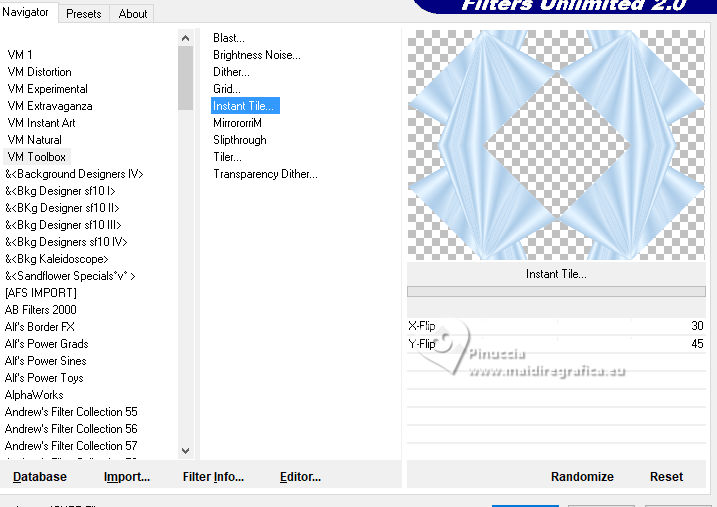Image resolution: width=717 pixels, height=507 pixels.
Task: Click the category list scrollbar thumb
Action: (185, 78)
